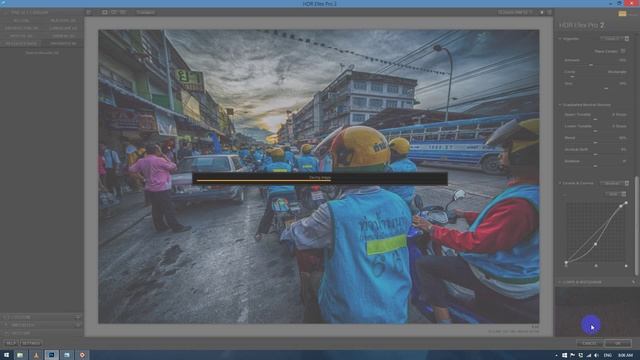
Task: Open the zoom level dropdown at top right
Action: point(515,13)
